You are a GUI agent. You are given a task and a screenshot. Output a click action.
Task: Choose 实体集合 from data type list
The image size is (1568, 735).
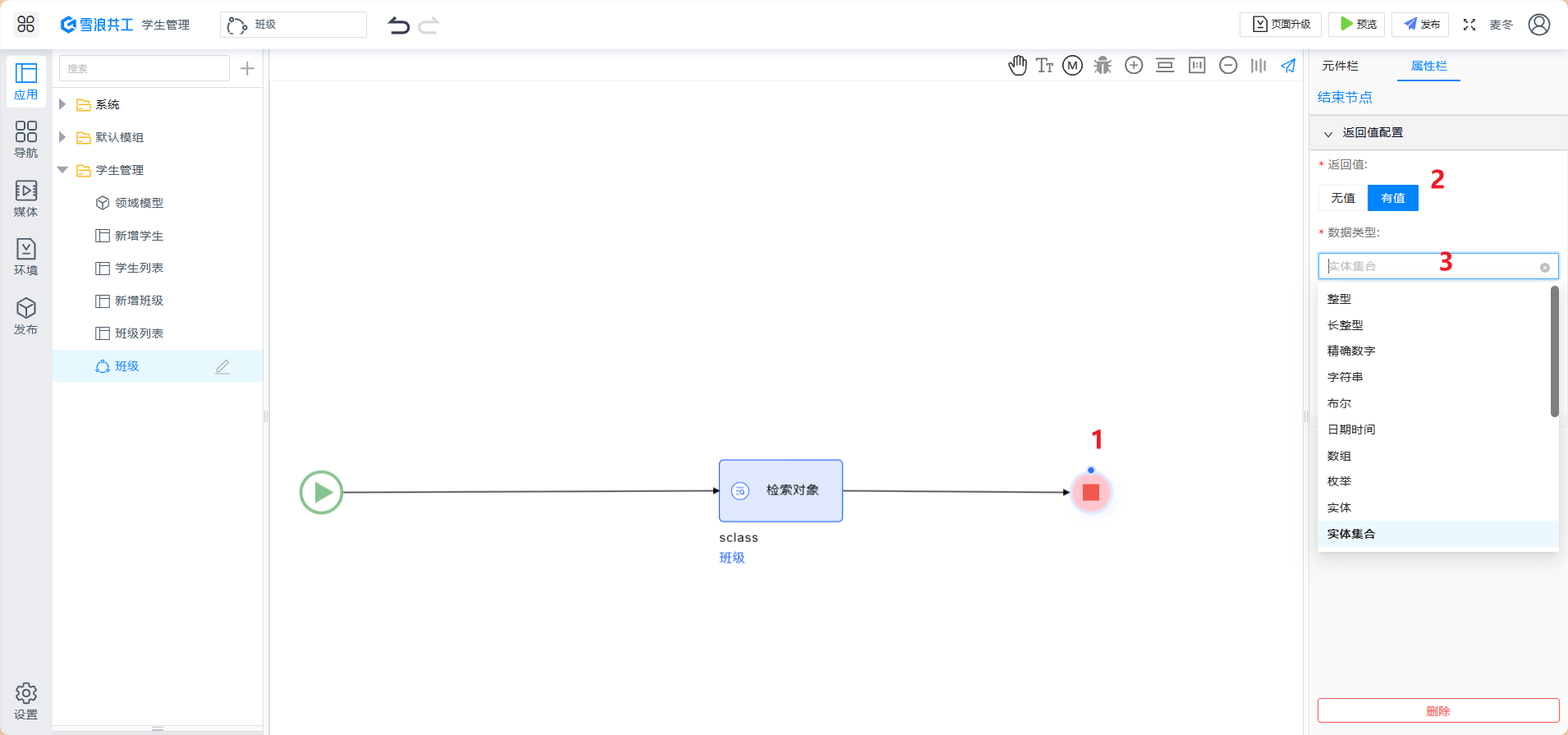coord(1437,534)
